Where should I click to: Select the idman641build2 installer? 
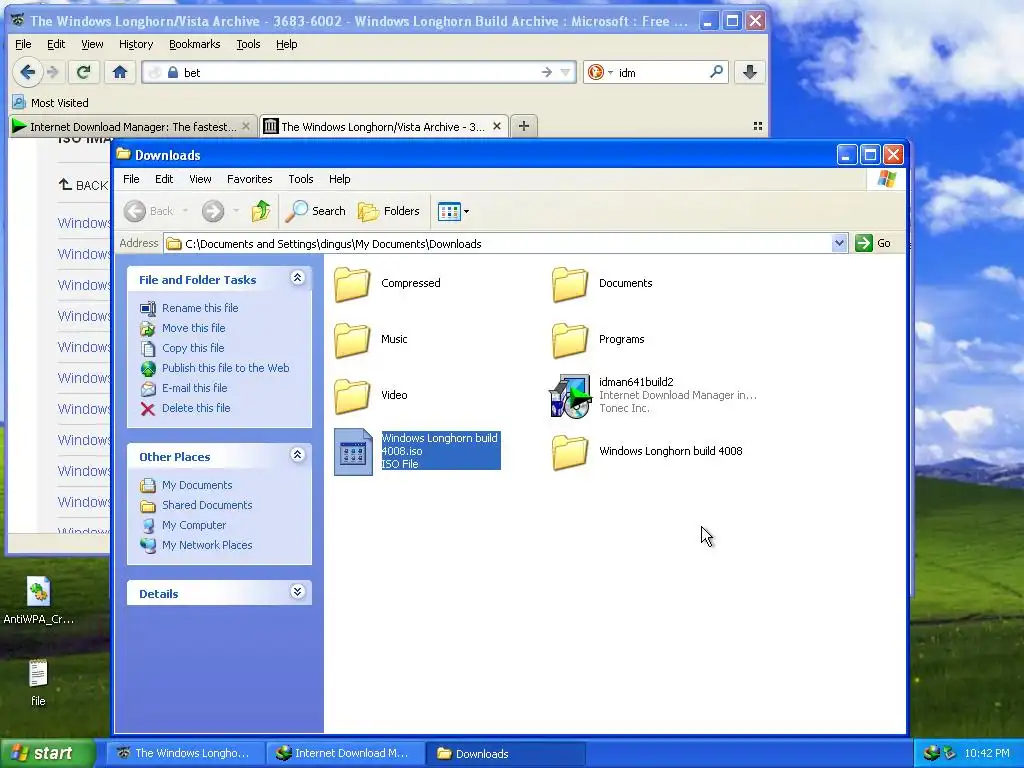(x=653, y=395)
